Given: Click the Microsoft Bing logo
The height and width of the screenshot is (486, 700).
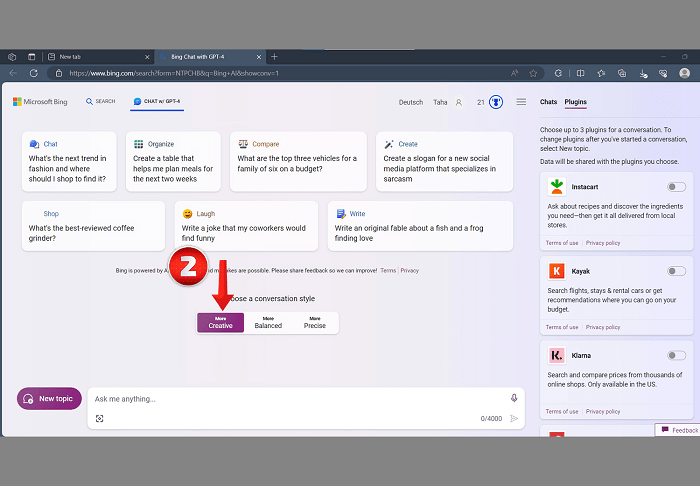Looking at the screenshot, I should click(40, 102).
